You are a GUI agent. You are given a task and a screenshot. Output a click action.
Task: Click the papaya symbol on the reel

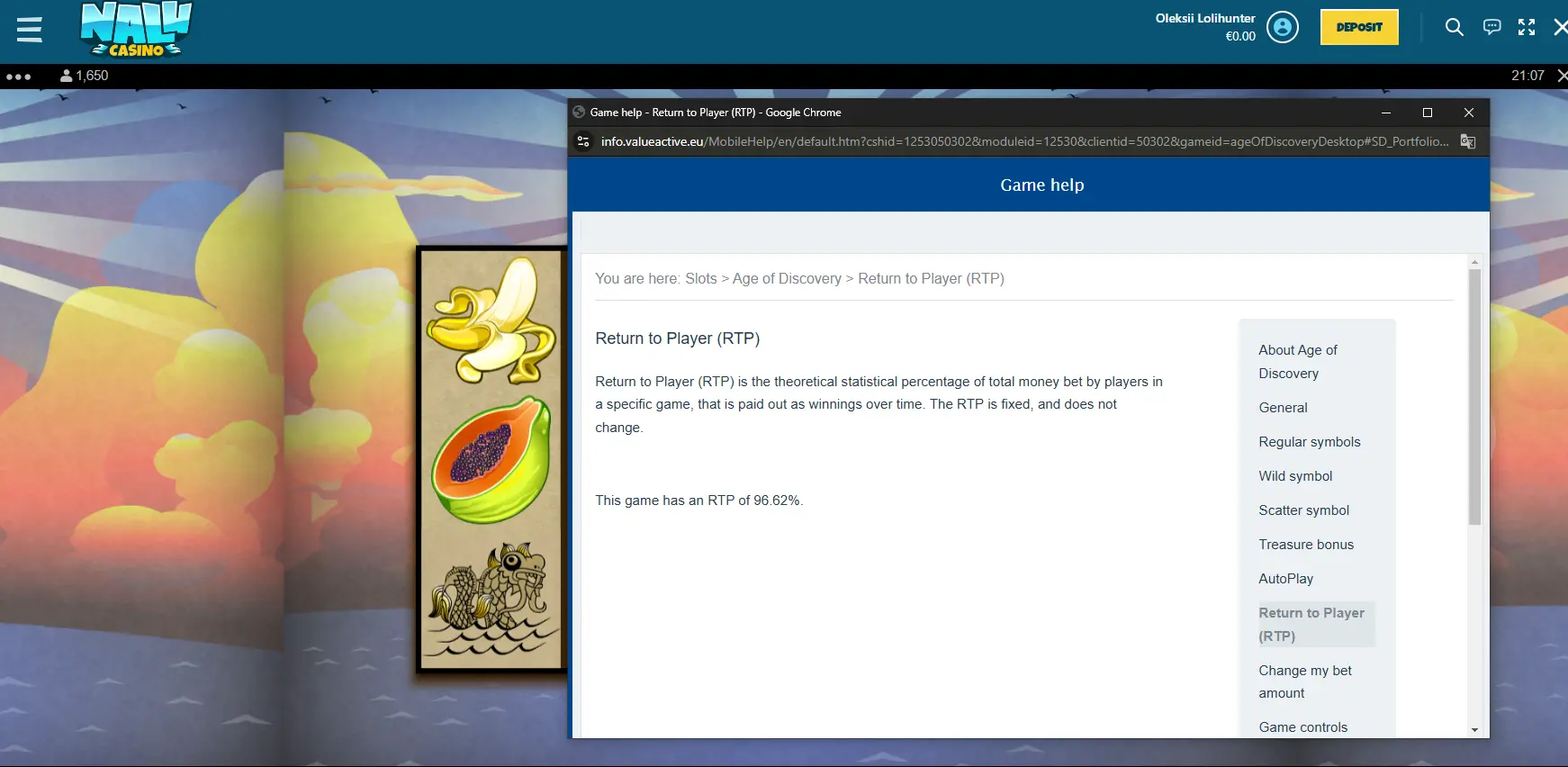[x=491, y=460]
